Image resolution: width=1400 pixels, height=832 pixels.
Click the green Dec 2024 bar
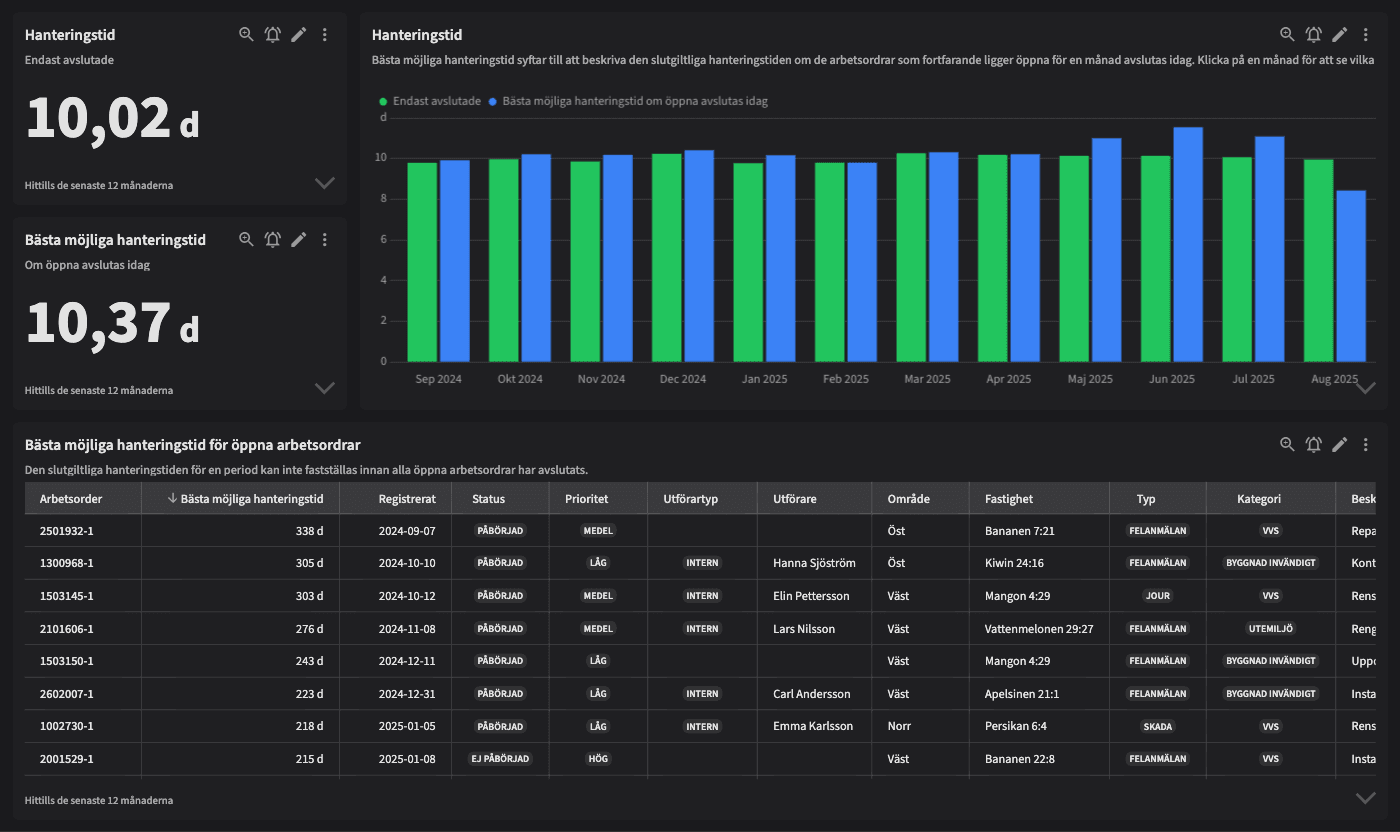coord(667,258)
